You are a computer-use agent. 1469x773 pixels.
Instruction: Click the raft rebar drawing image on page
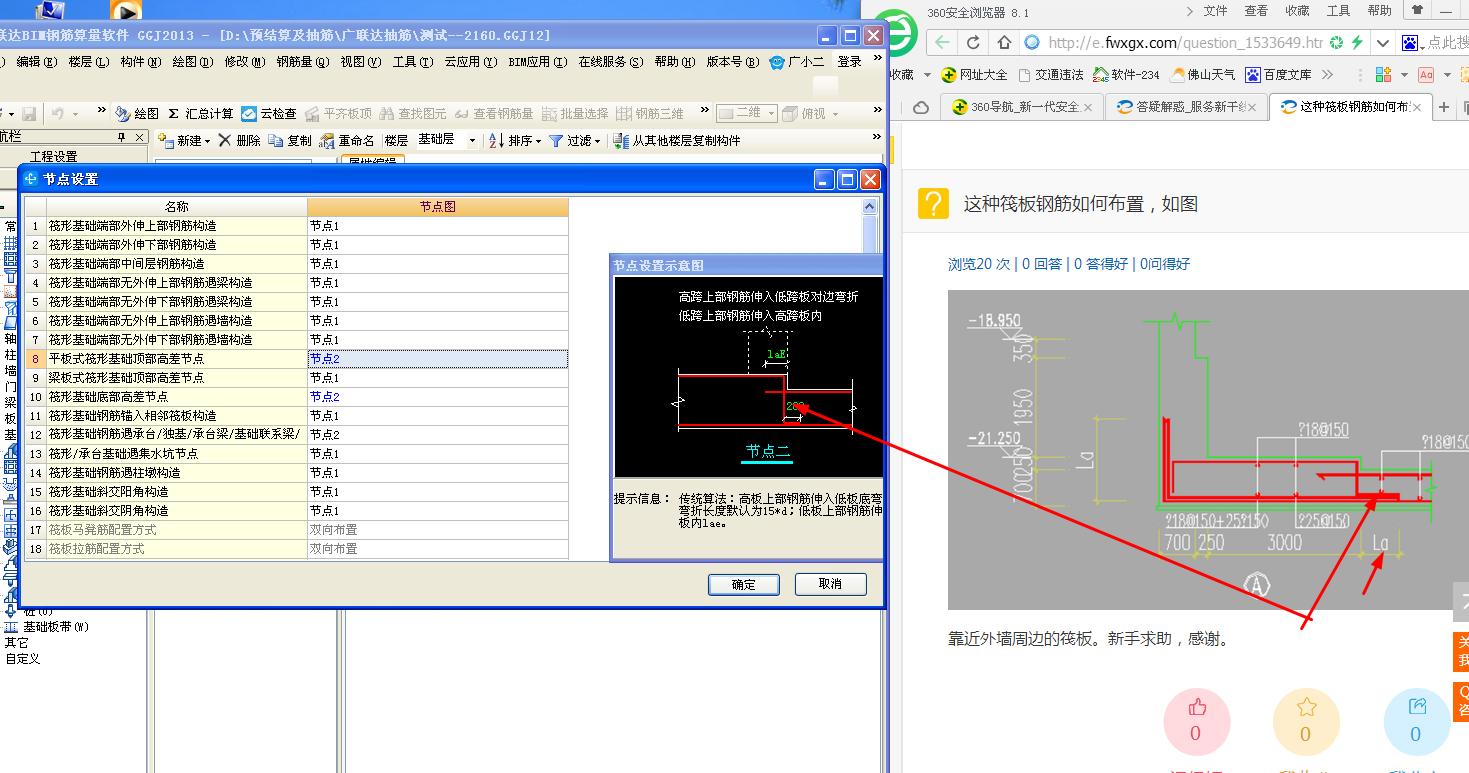(1208, 450)
